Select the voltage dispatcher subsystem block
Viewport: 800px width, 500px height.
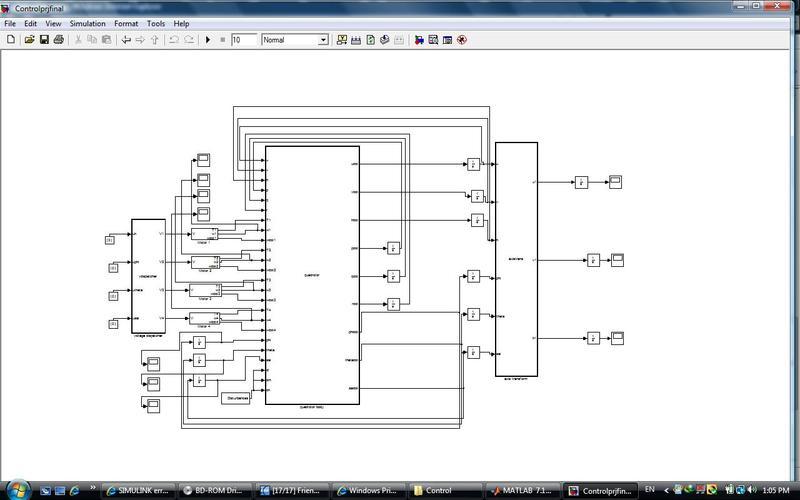148,275
